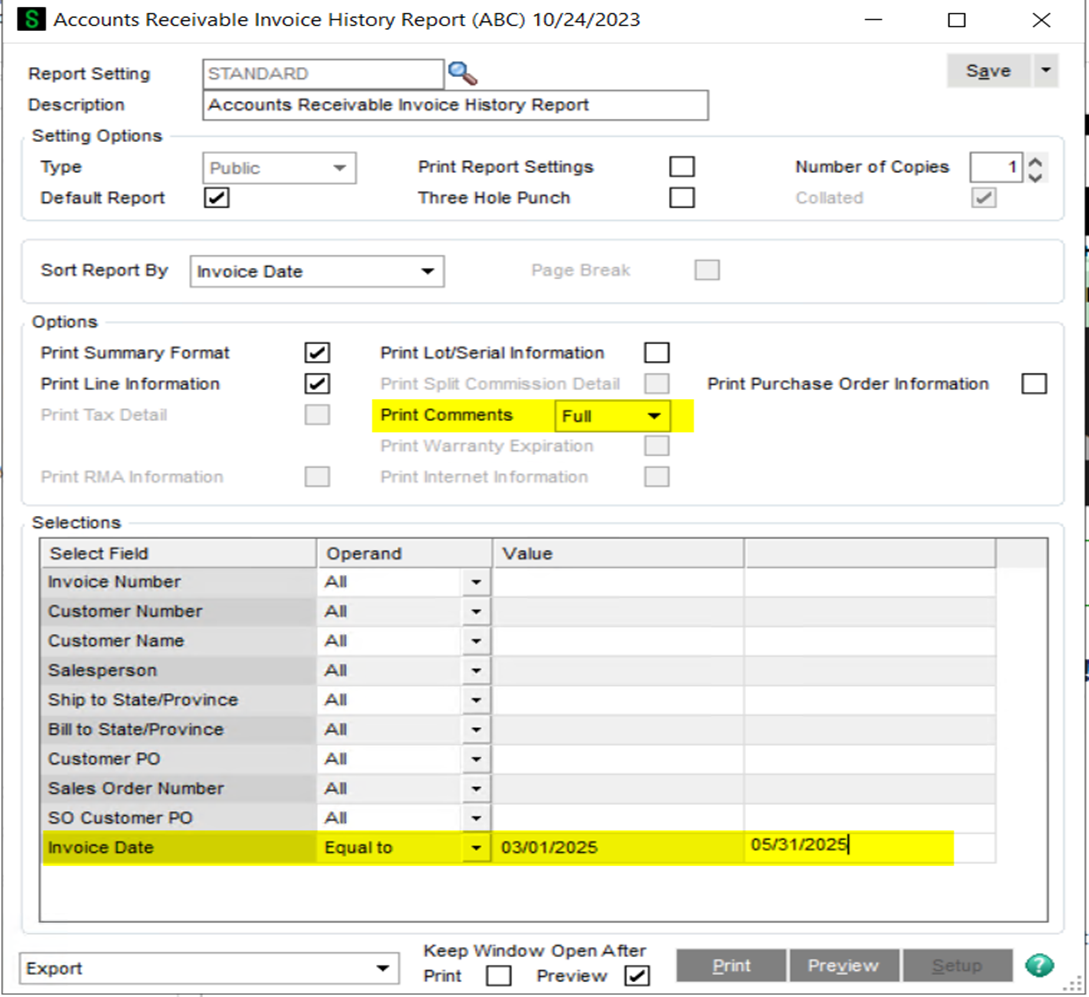This screenshot has height=997, width=1089.
Task: Toggle Keep Window Open After Preview checkbox
Action: (635, 976)
